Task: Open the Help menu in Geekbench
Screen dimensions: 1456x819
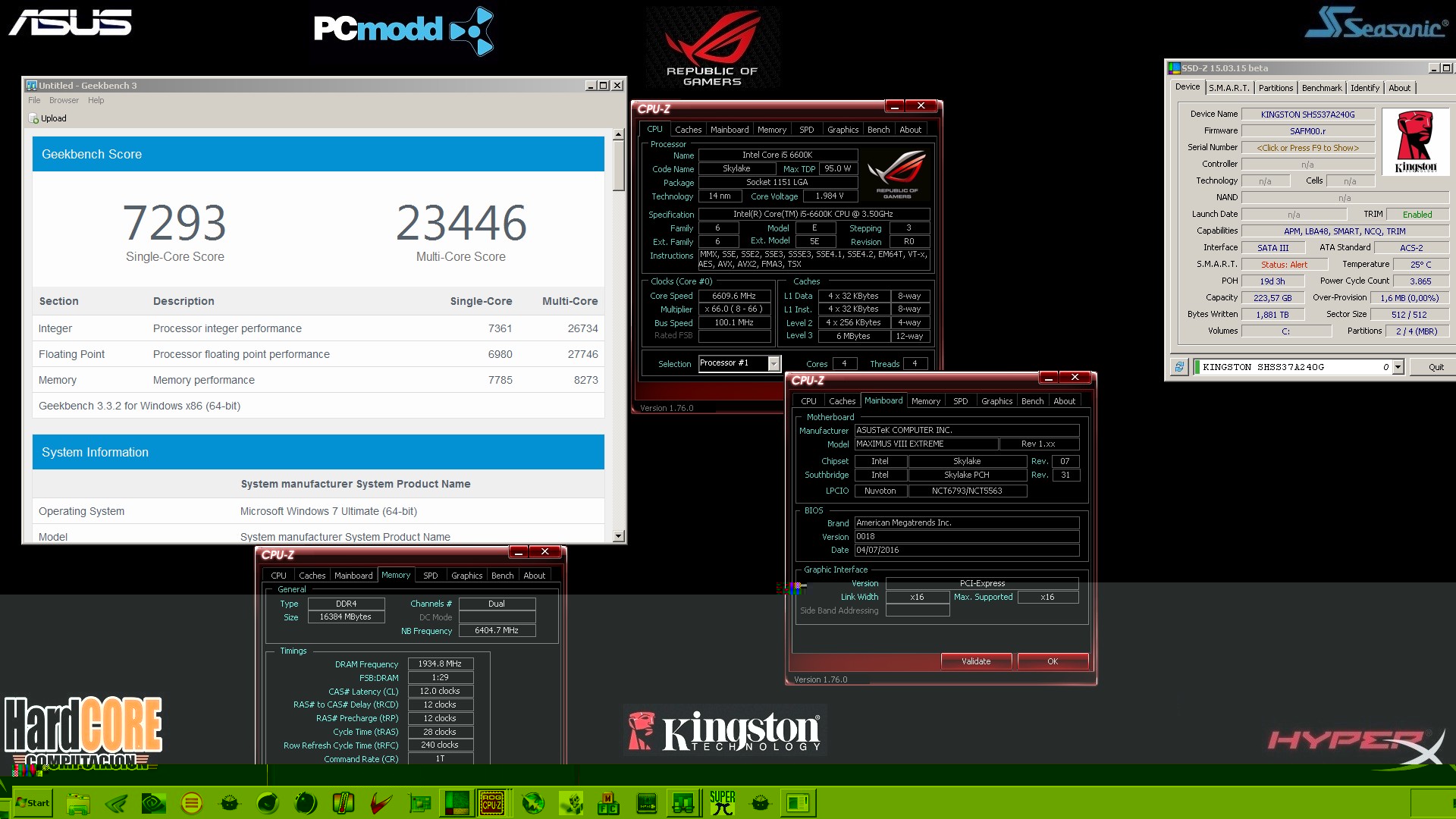Action: pos(96,100)
